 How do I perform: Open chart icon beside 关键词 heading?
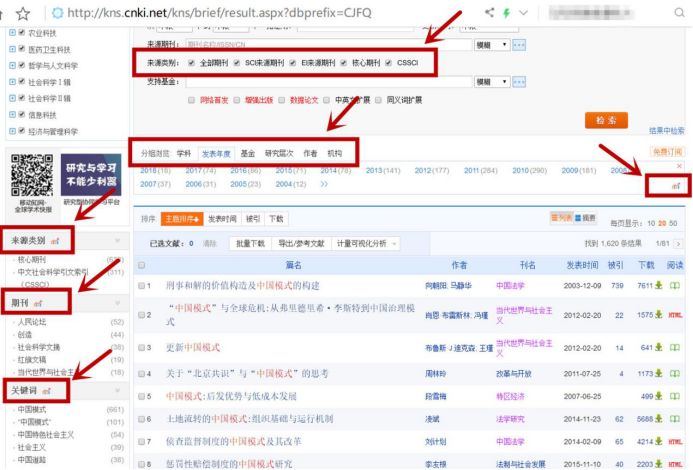point(46,391)
